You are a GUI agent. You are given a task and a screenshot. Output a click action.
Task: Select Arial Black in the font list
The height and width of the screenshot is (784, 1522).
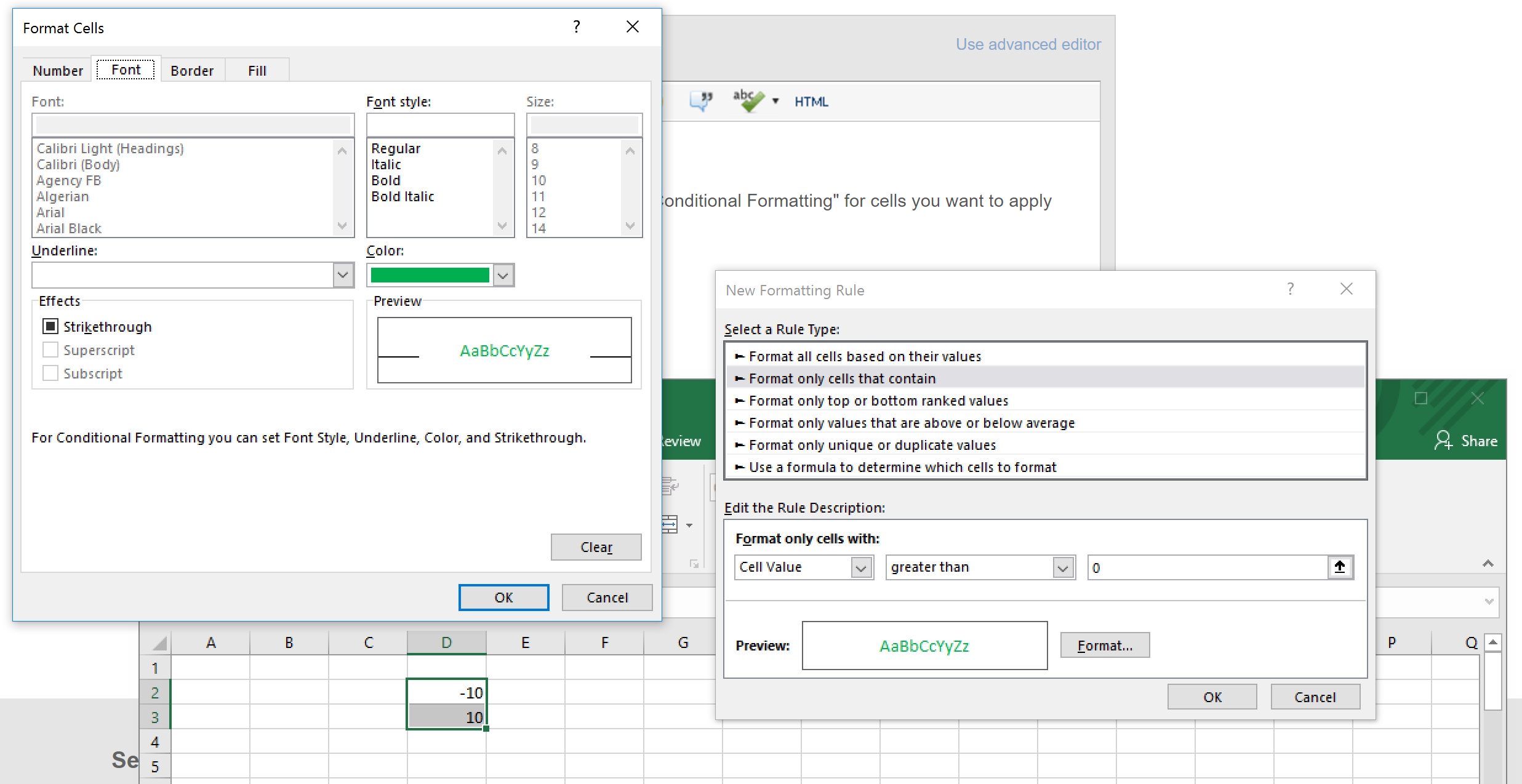tap(68, 228)
